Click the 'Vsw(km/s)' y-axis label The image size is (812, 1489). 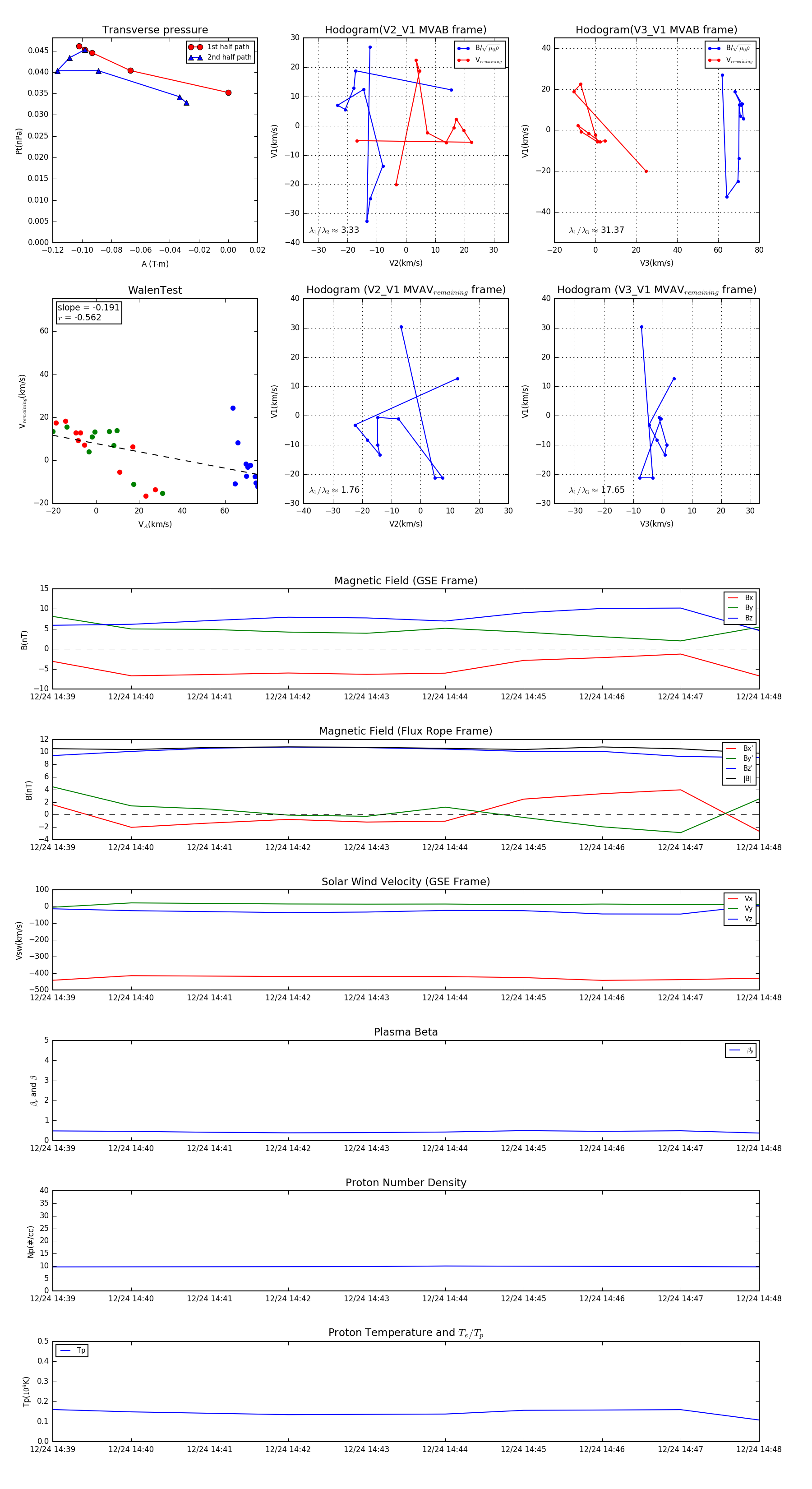point(18,941)
